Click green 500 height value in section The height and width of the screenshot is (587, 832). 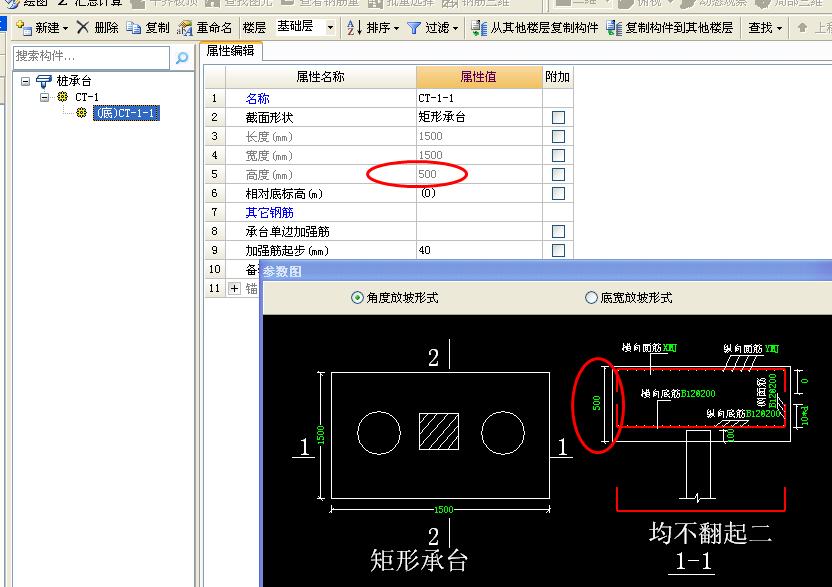tap(596, 402)
